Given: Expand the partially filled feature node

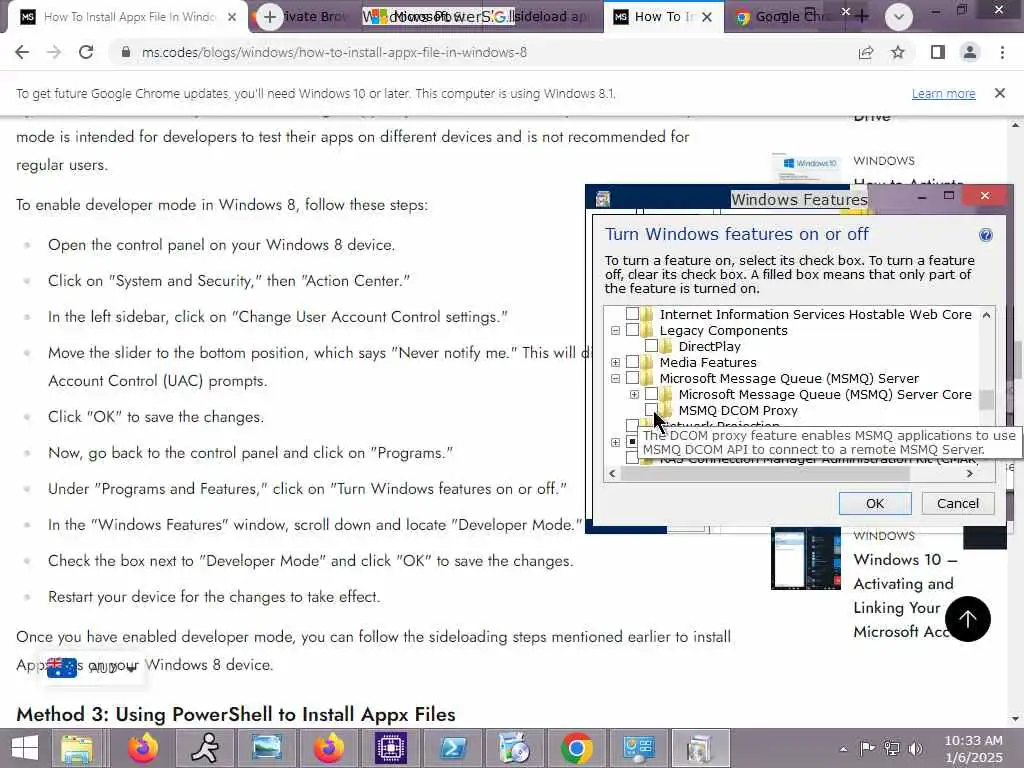Looking at the screenshot, I should 615,442.
